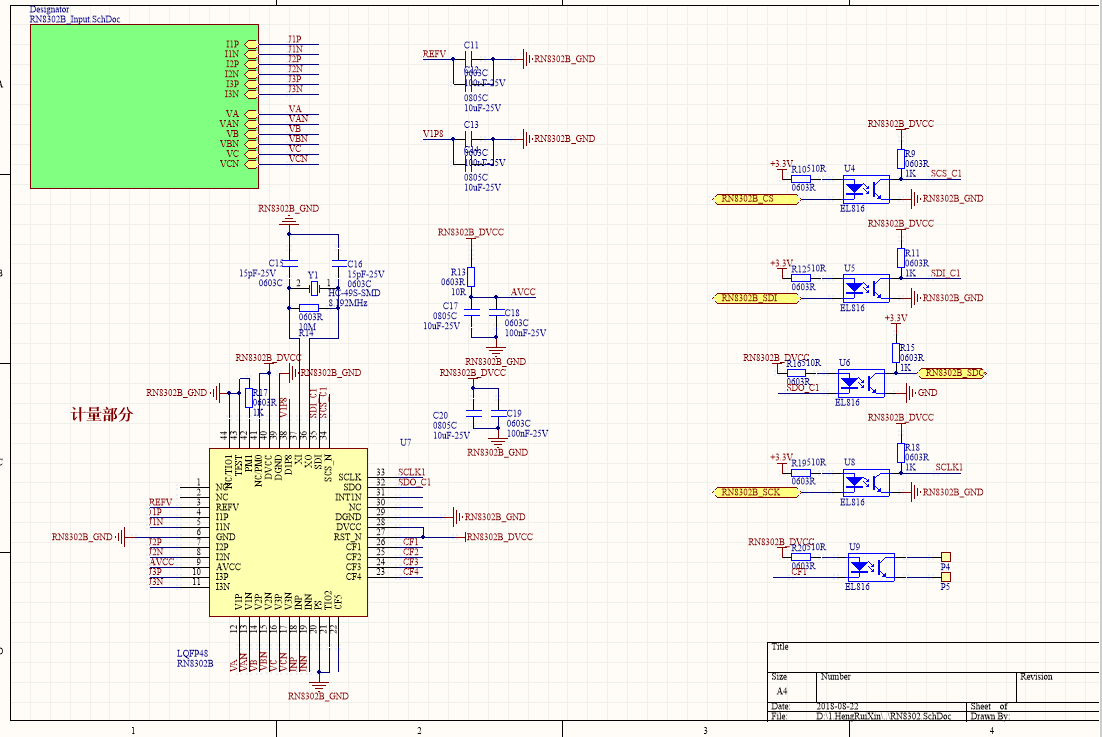Screen dimensions: 1102x737
Task: Select resistor R9 symbol
Action: coord(900,159)
